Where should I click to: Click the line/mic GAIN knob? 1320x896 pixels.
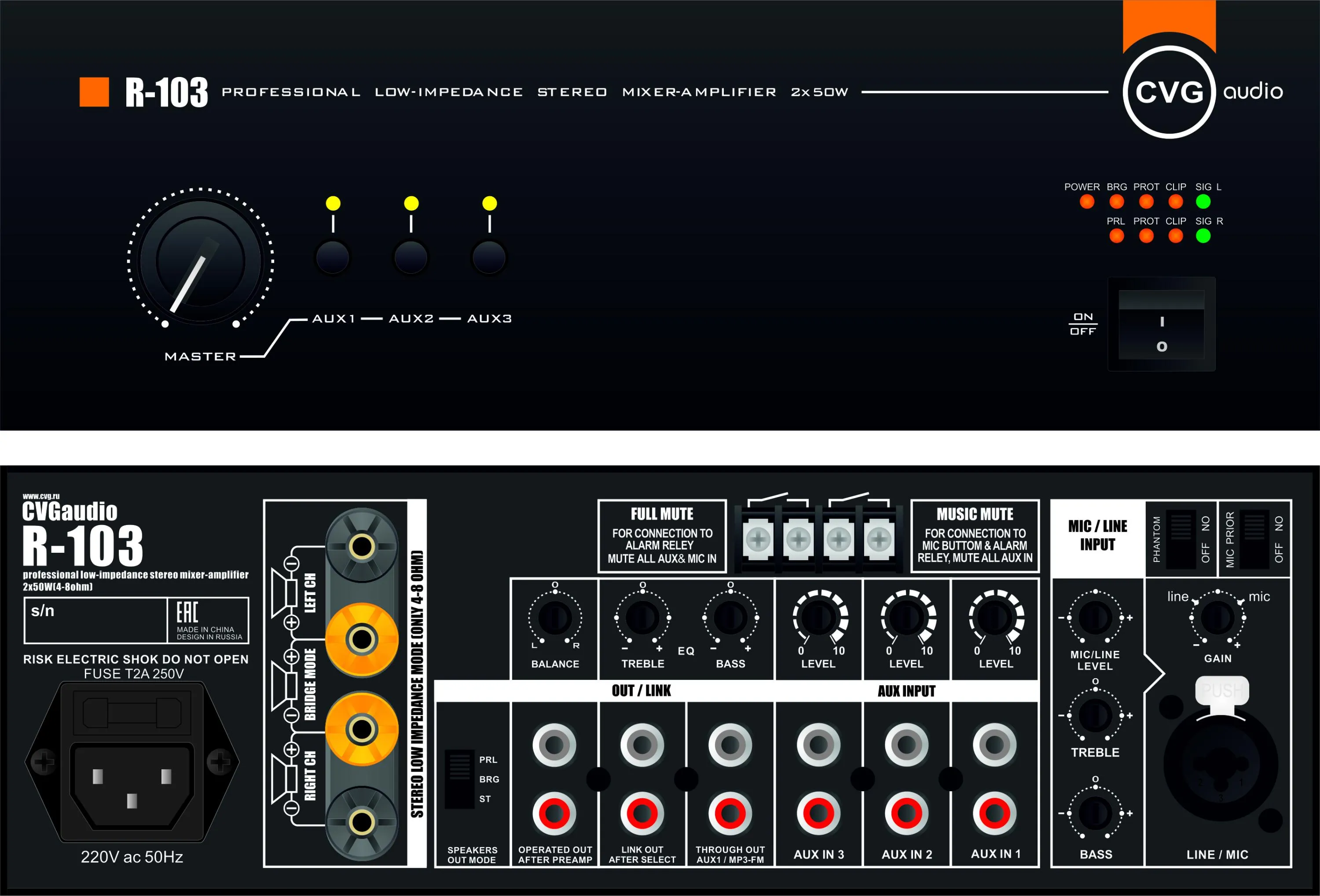(1217, 617)
